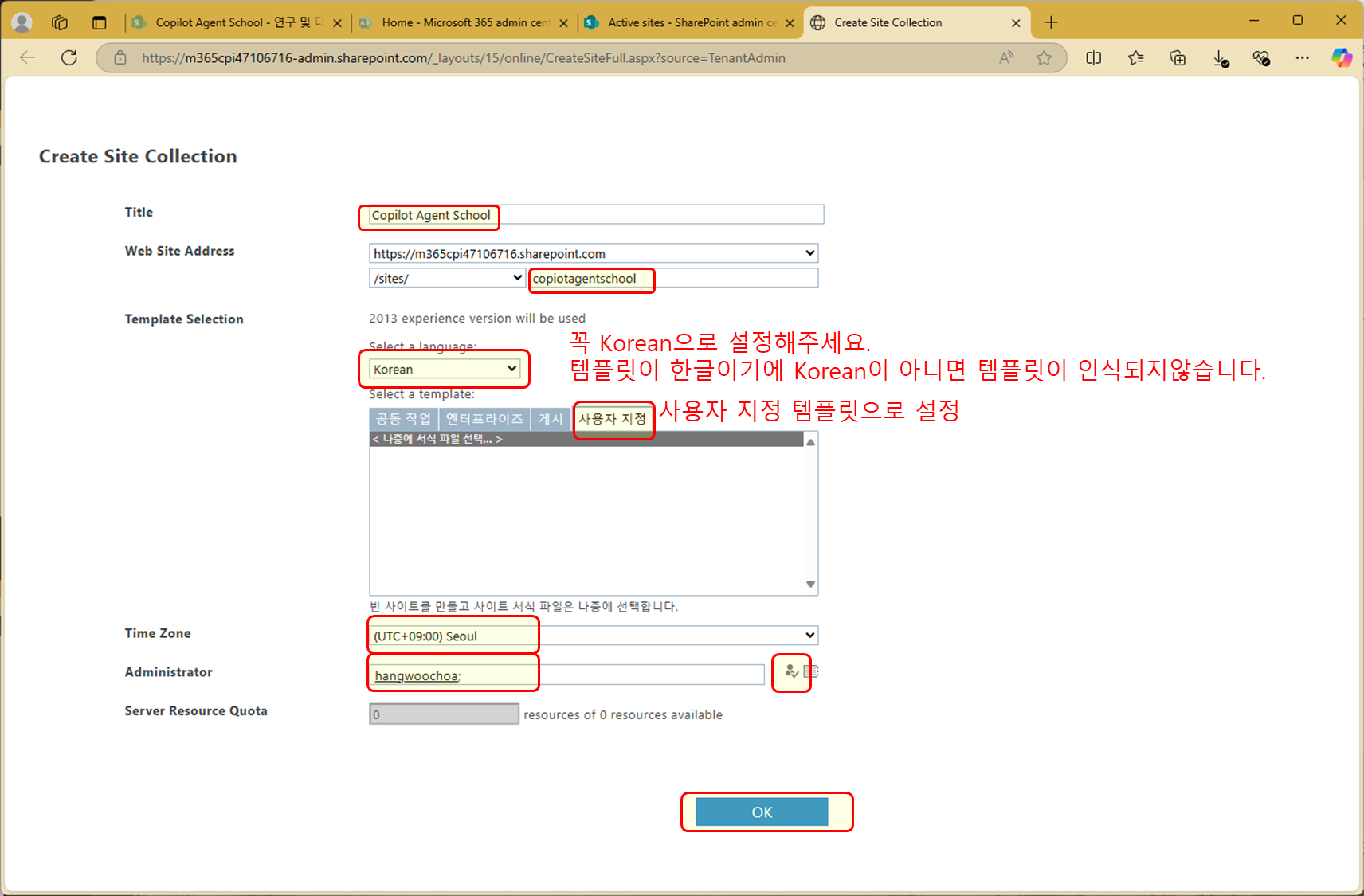Viewport: 1364px width, 896px height.
Task: Switch to the Copilot Agent School tab
Action: pos(238,22)
